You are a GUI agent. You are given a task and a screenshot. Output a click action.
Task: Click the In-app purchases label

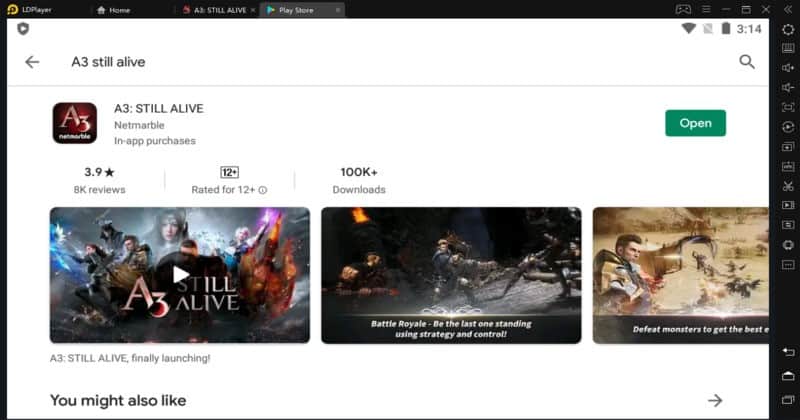[155, 141]
